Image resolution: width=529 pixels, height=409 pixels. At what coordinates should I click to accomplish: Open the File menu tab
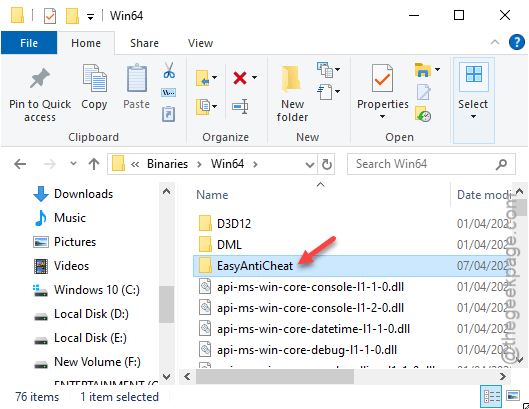(29, 43)
